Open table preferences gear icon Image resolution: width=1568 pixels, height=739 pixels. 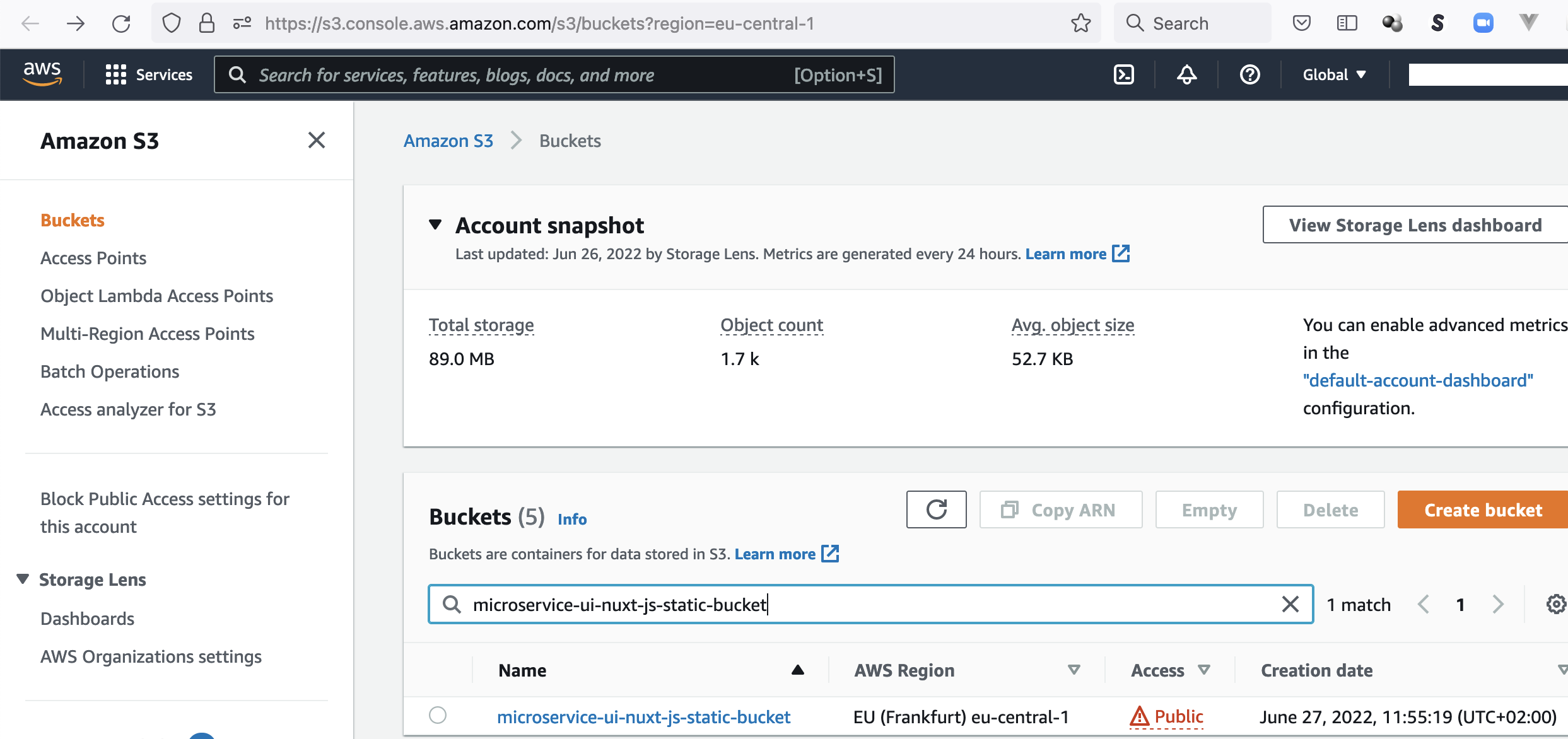tap(1555, 604)
